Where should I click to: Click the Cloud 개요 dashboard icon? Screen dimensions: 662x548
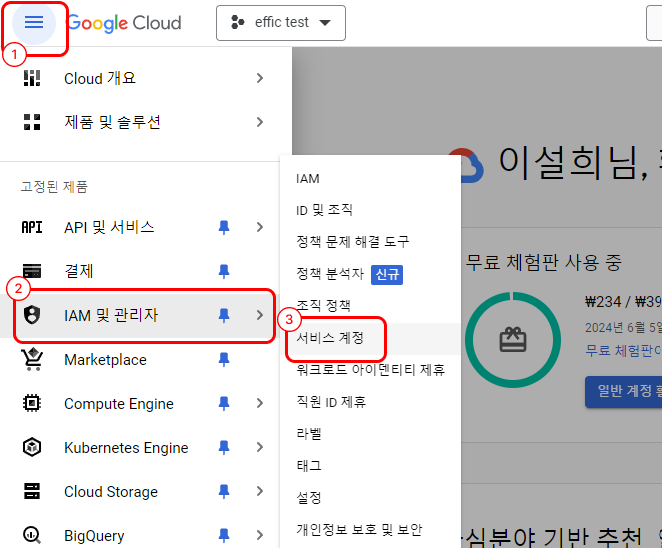pyautogui.click(x=32, y=78)
